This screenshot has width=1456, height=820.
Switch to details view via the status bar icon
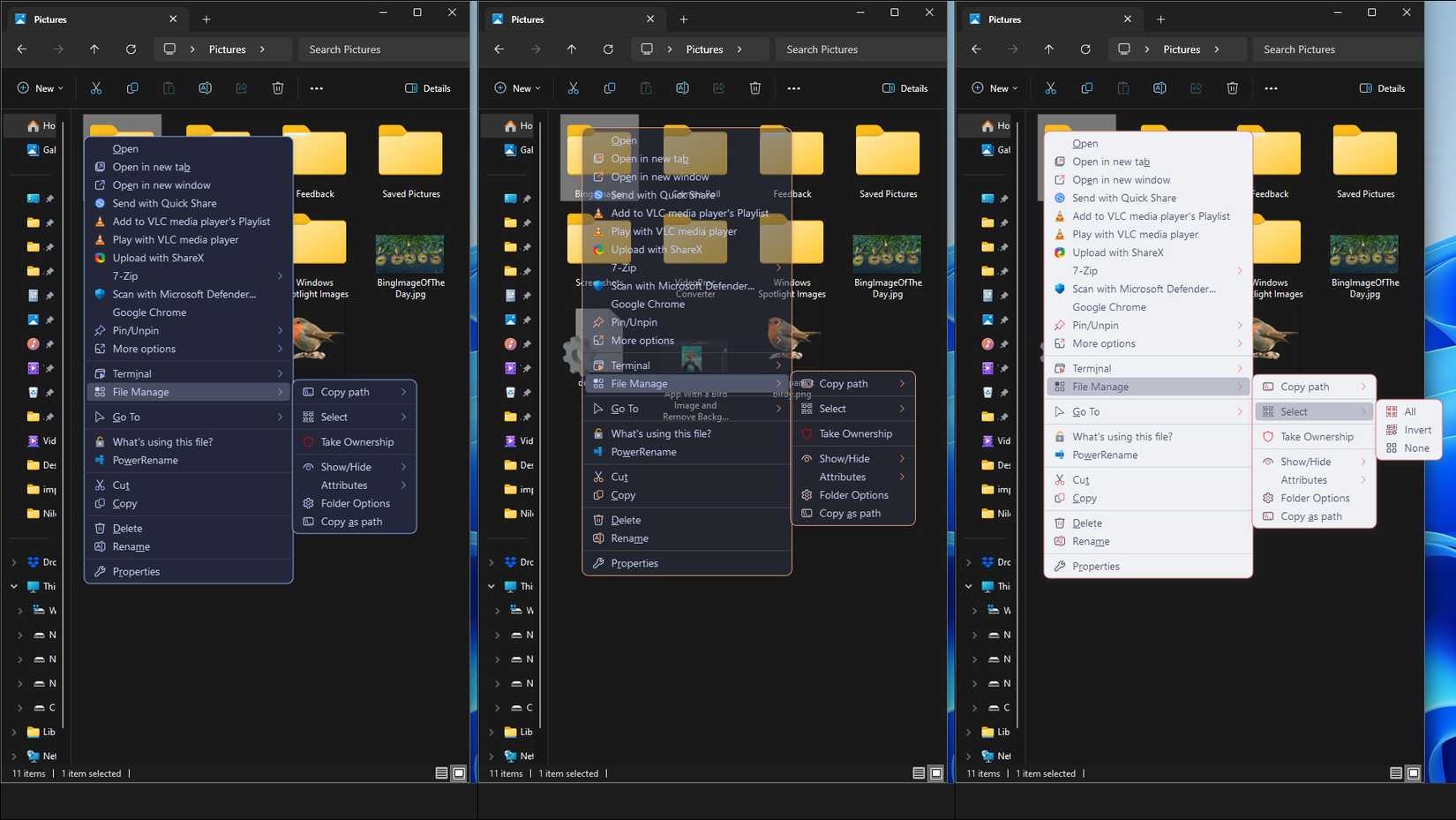439,773
